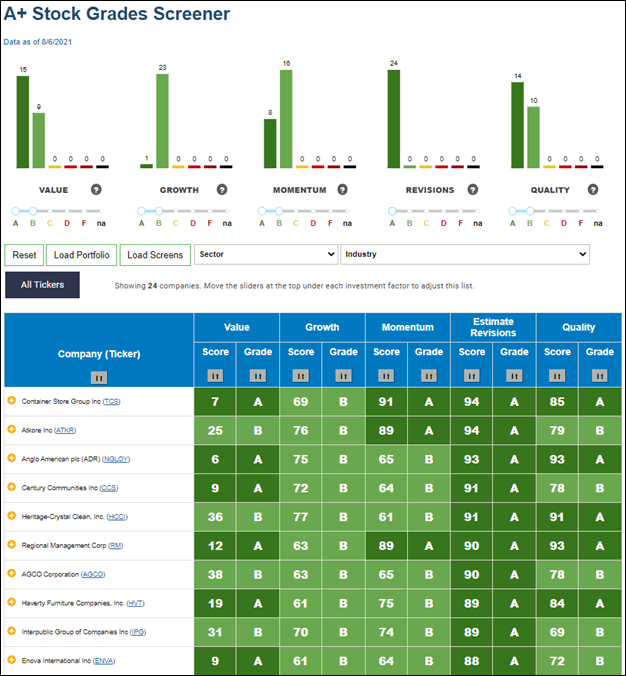626x676 pixels.
Task: Open the TCS ticker link
Action: (x=111, y=401)
